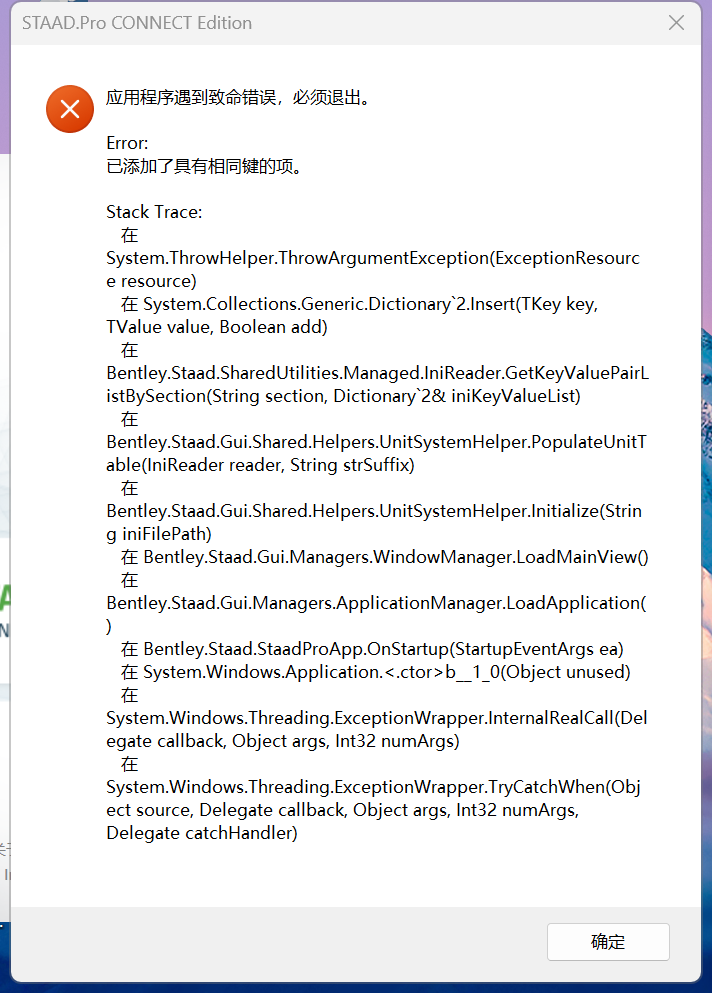Click the StaadProApp.OnStartup line
712x993 pixels.
coord(372,649)
